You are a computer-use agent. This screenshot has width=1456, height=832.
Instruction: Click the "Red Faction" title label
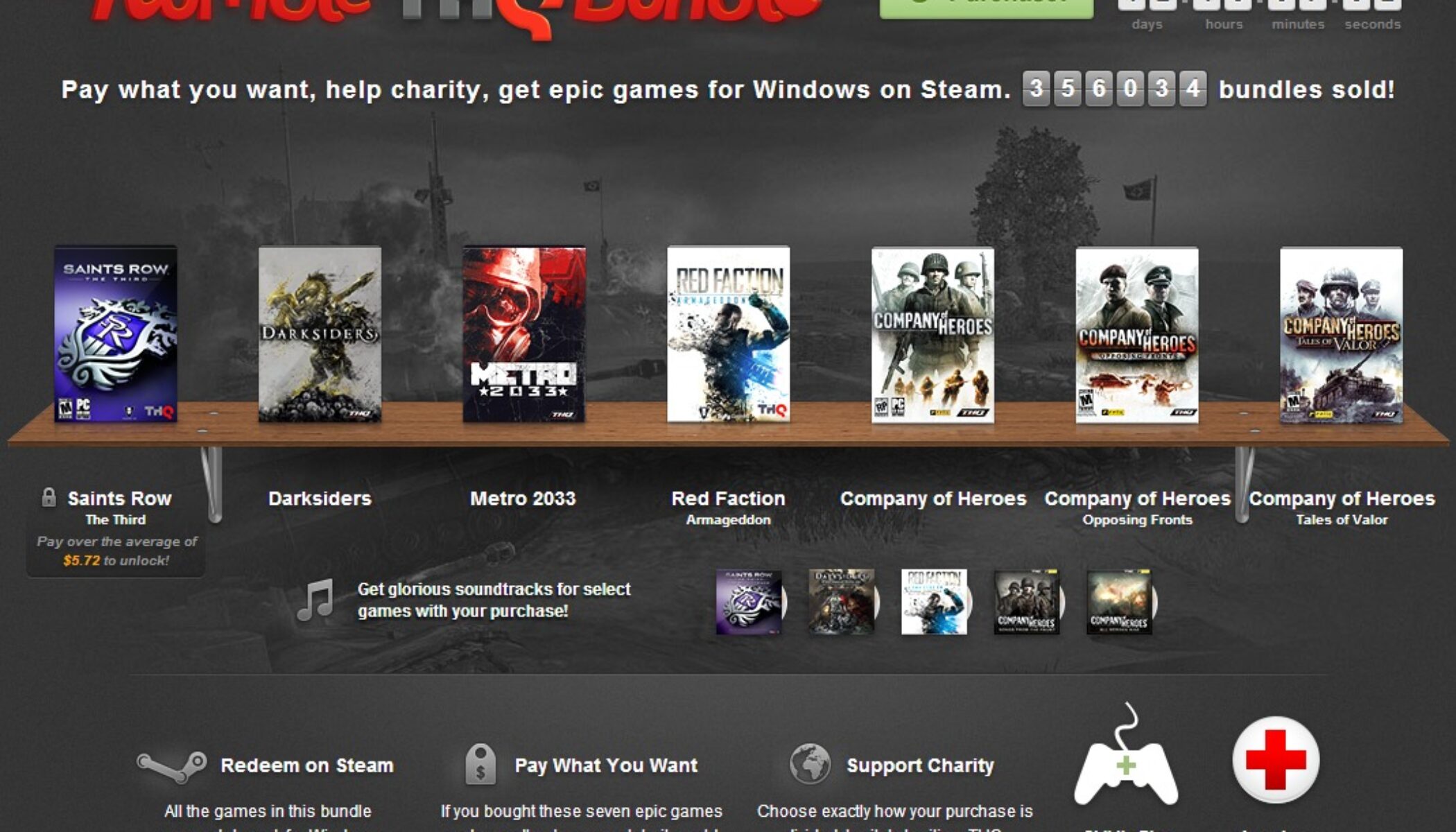tap(728, 499)
